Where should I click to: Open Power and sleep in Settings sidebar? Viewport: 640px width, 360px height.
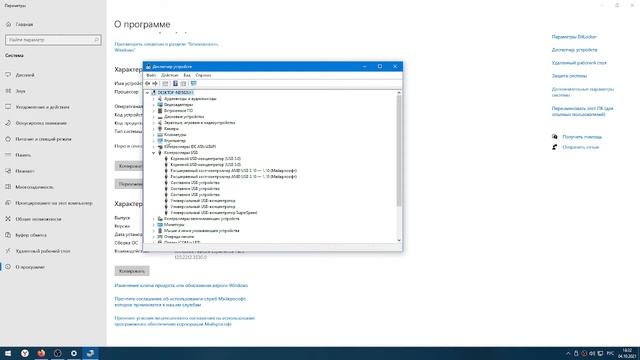[x=53, y=139]
